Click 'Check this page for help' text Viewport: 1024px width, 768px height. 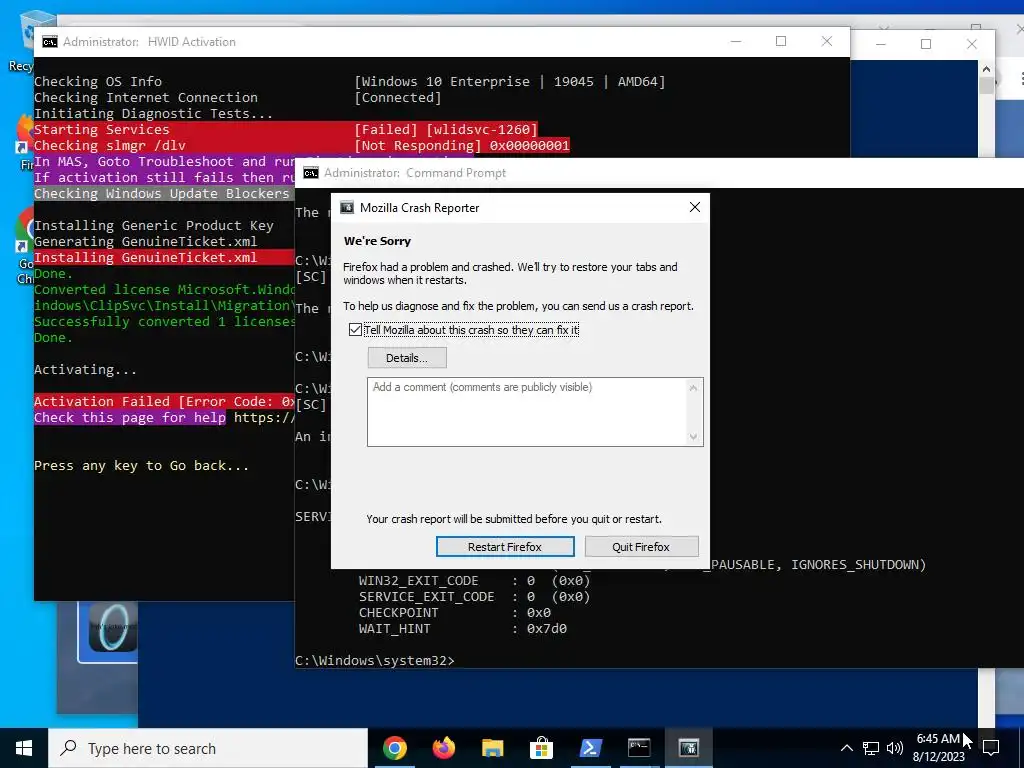point(130,417)
